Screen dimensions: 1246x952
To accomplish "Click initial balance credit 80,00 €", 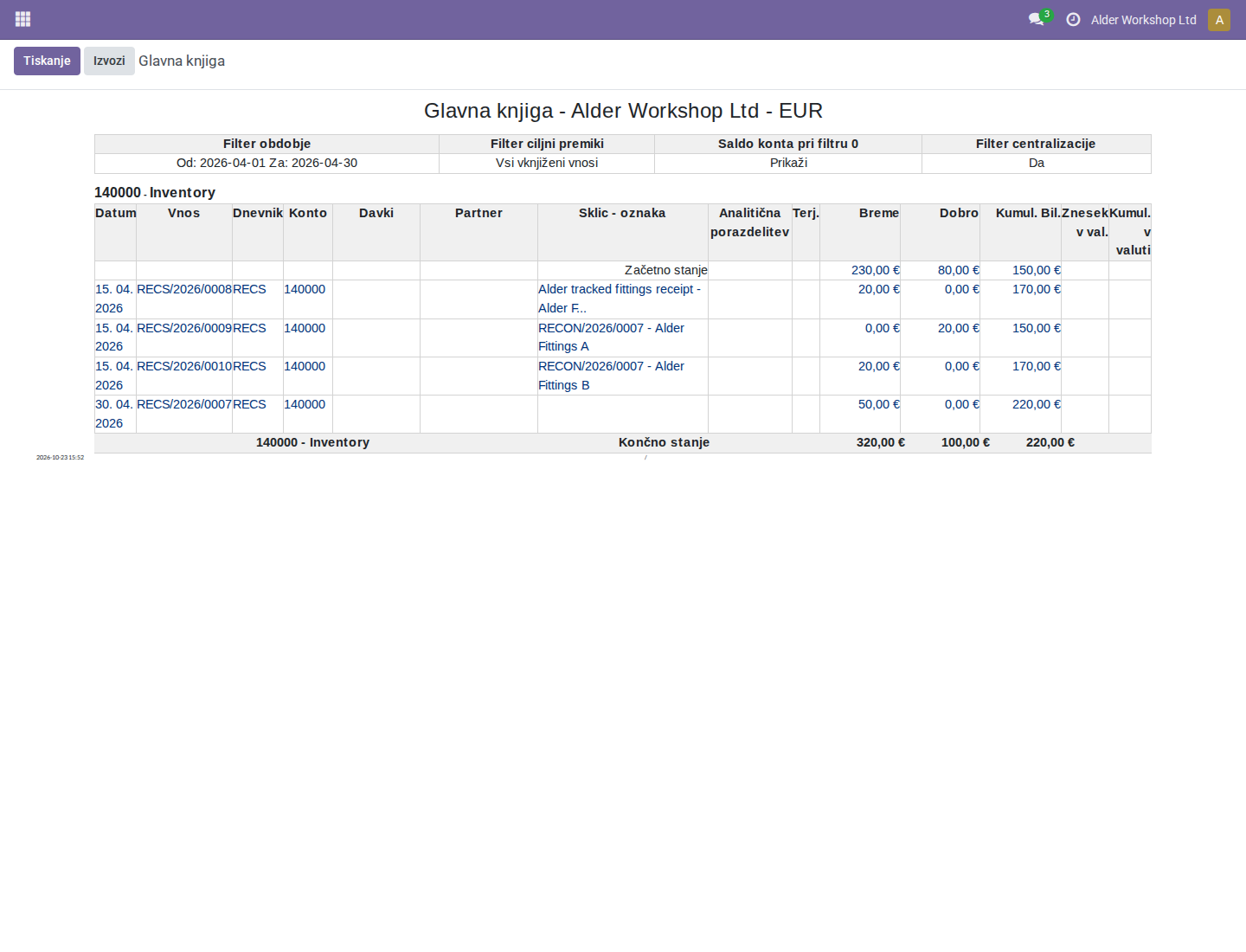I will pos(959,270).
